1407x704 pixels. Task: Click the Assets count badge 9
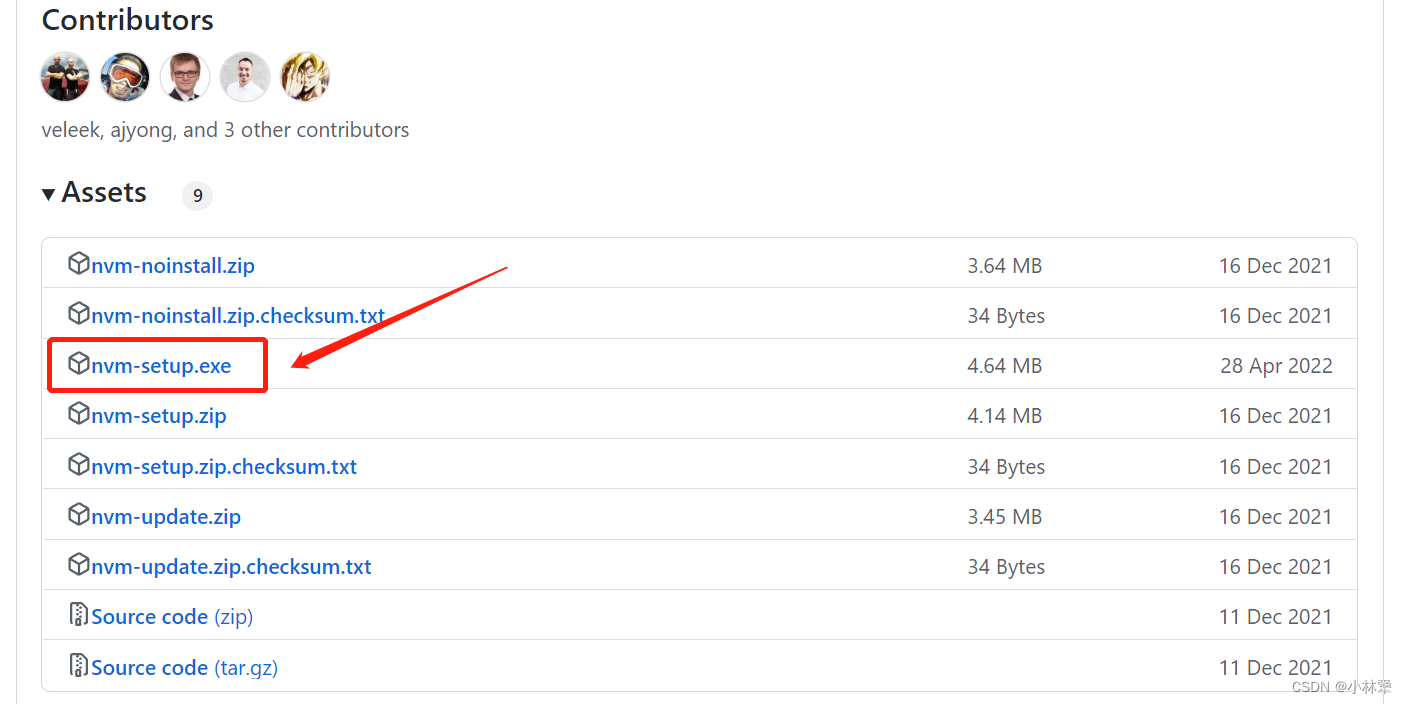(197, 195)
